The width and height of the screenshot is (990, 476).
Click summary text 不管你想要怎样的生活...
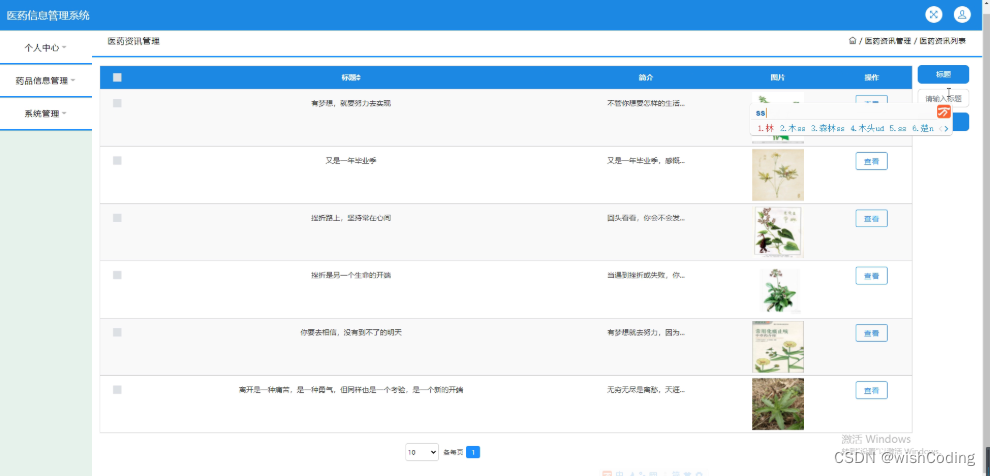645,103
